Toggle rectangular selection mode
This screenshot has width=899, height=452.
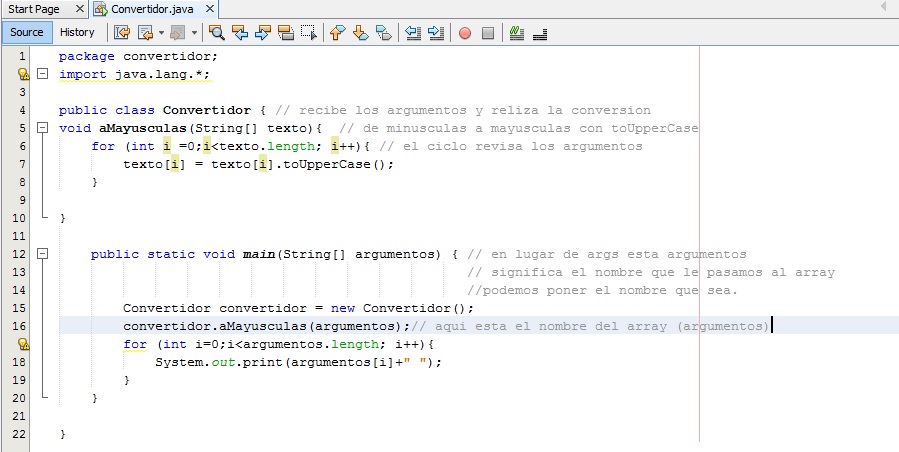click(x=309, y=32)
